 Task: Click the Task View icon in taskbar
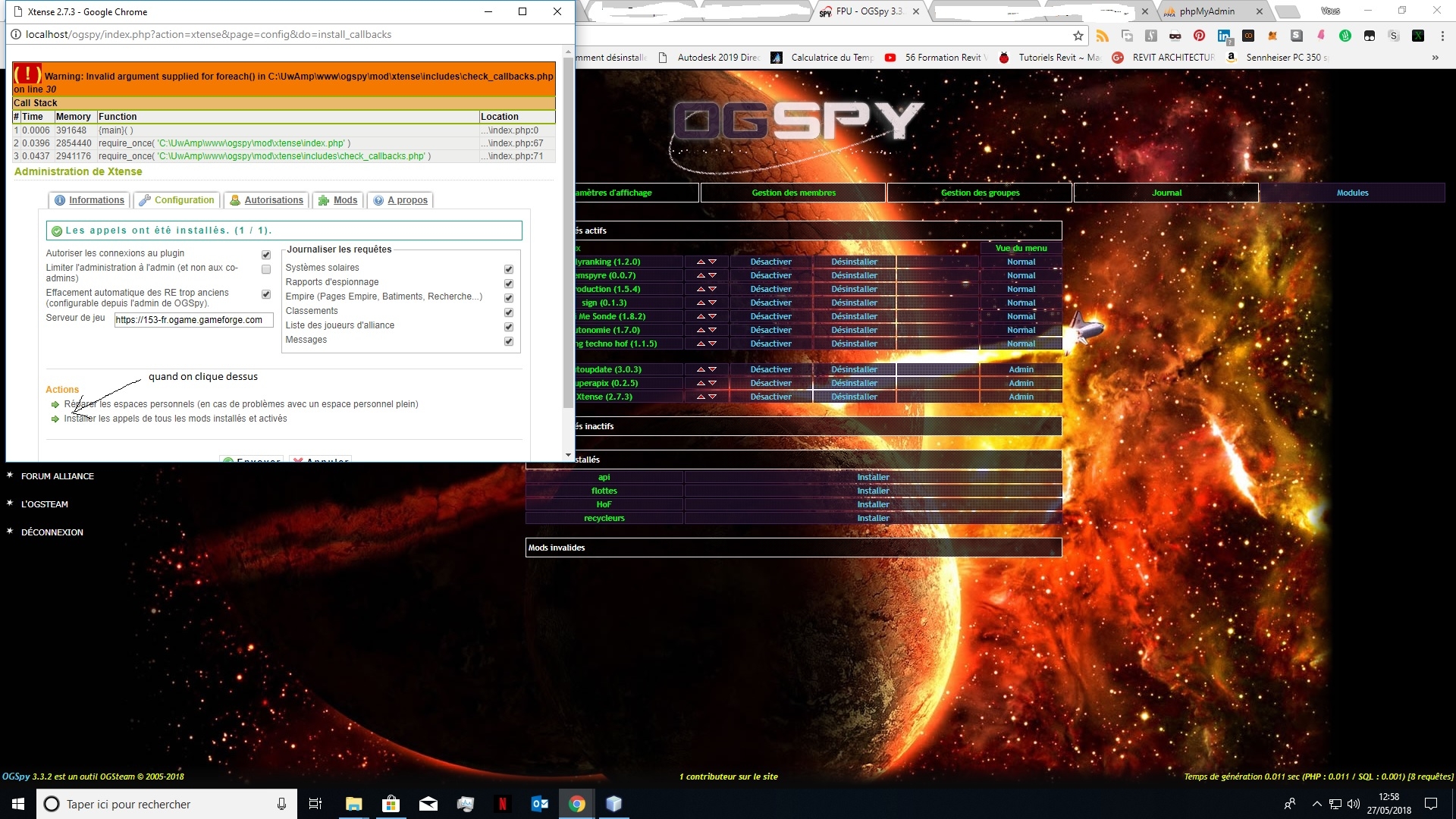[315, 804]
